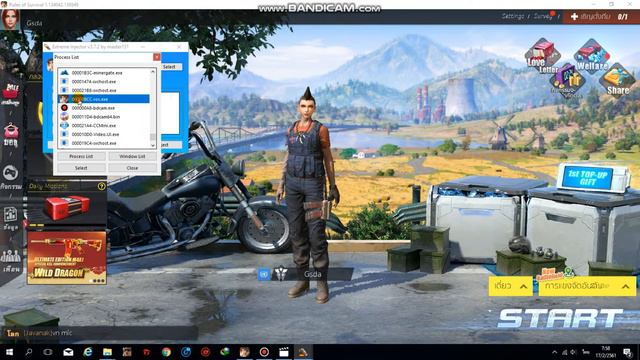This screenshot has width=640, height=360.
Task: Expand the yellow ranked match mode selector
Action: [x=587, y=286]
